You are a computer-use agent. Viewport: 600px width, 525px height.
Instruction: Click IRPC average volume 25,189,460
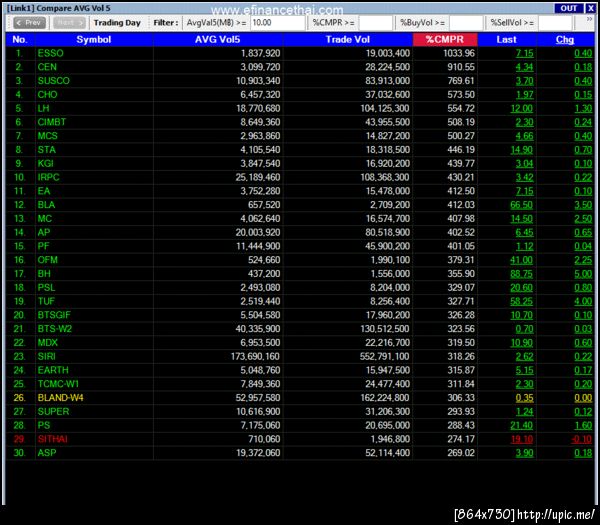pos(258,177)
